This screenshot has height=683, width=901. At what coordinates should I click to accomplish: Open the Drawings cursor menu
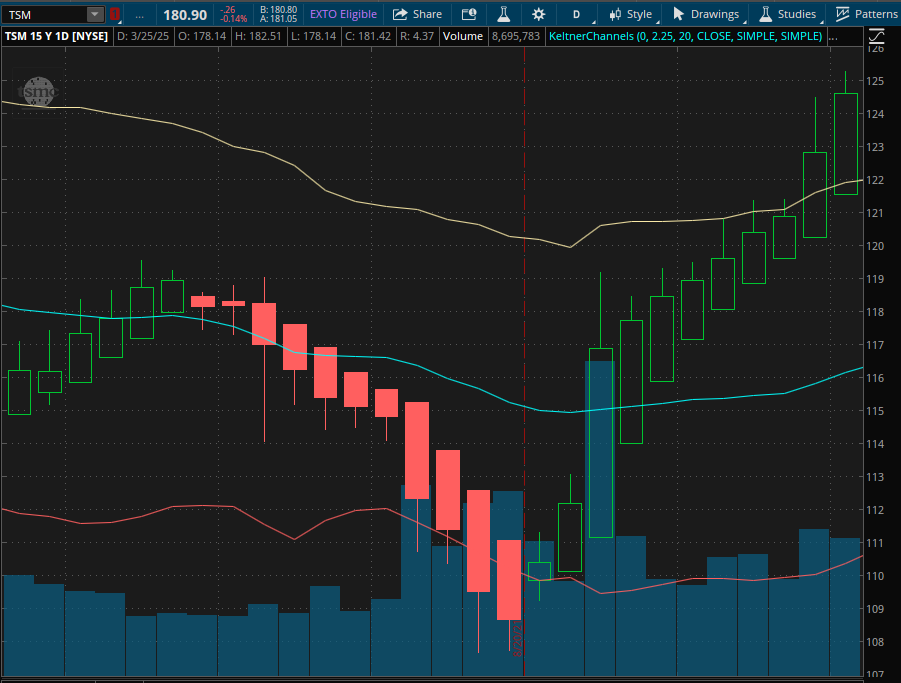click(706, 14)
